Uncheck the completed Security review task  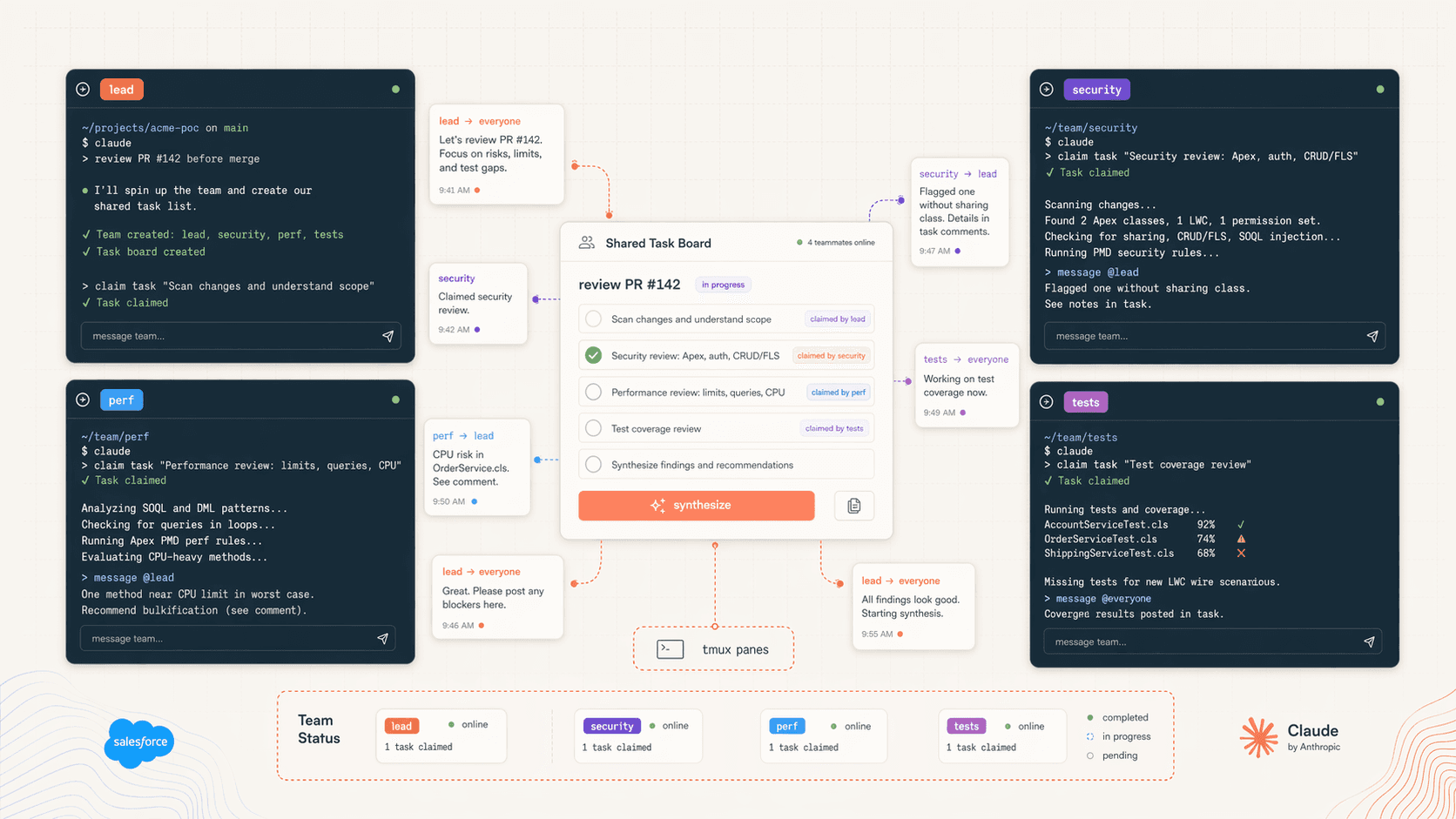click(x=593, y=355)
